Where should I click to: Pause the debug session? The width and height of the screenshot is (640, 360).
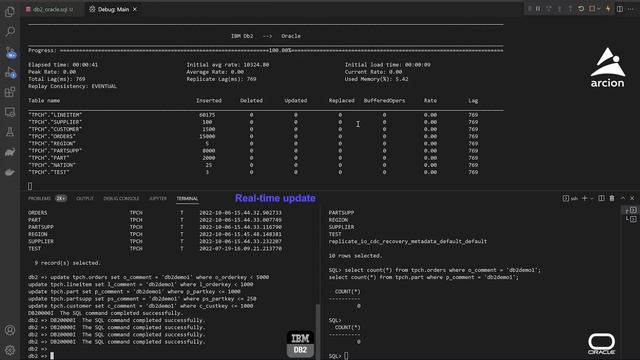pyautogui.click(x=538, y=9)
